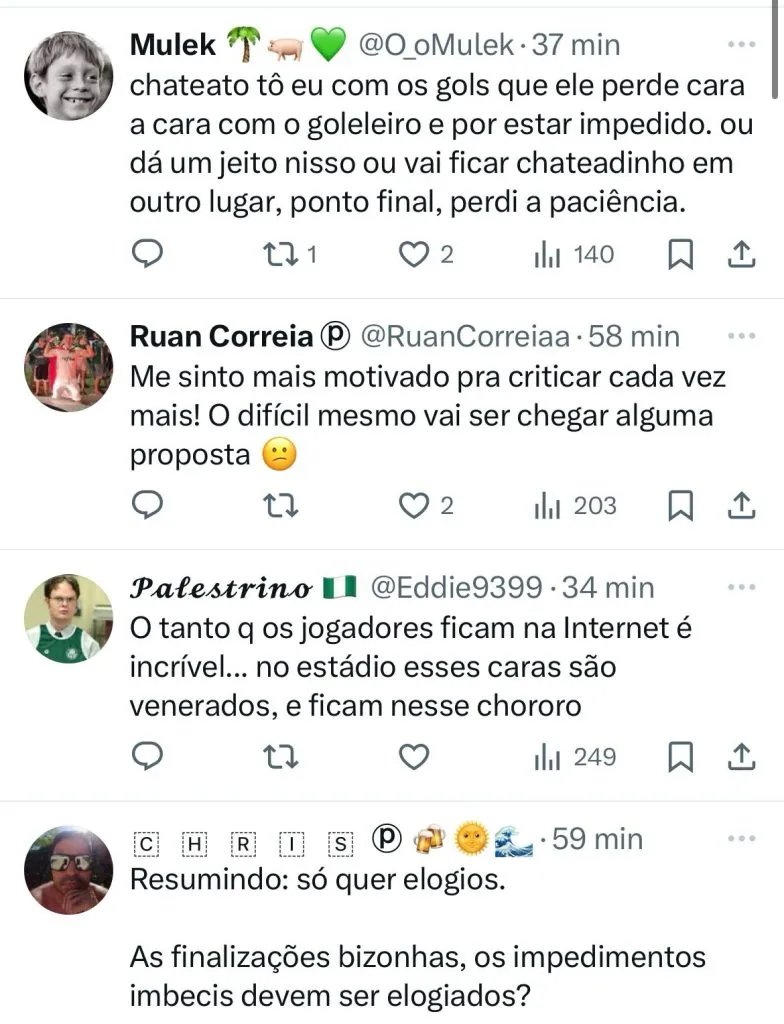The image size is (784, 1024).
Task: View Palestrino's profile picture
Action: point(68,618)
